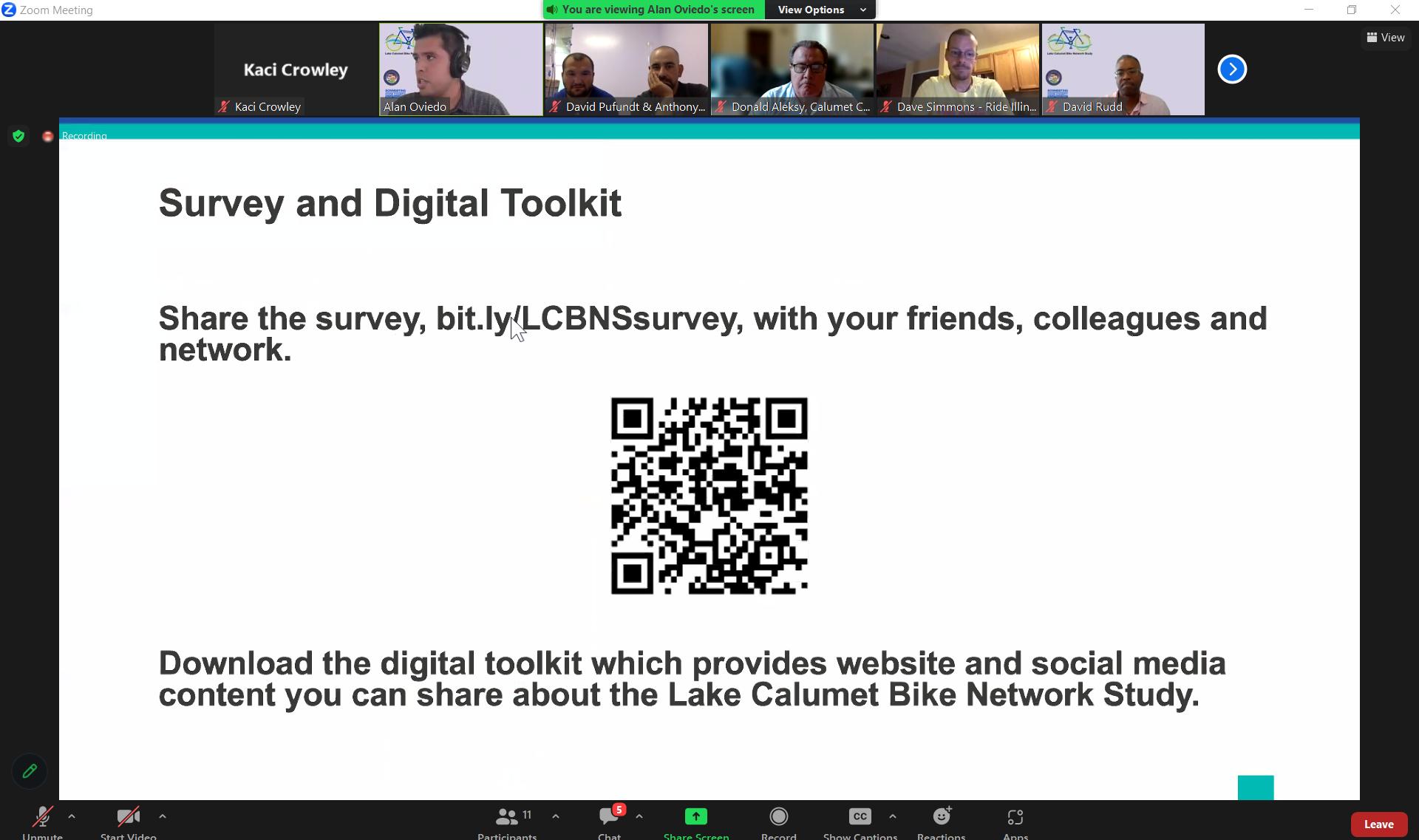1419x840 pixels.
Task: Toggle Show Captions CC button
Action: point(859,817)
